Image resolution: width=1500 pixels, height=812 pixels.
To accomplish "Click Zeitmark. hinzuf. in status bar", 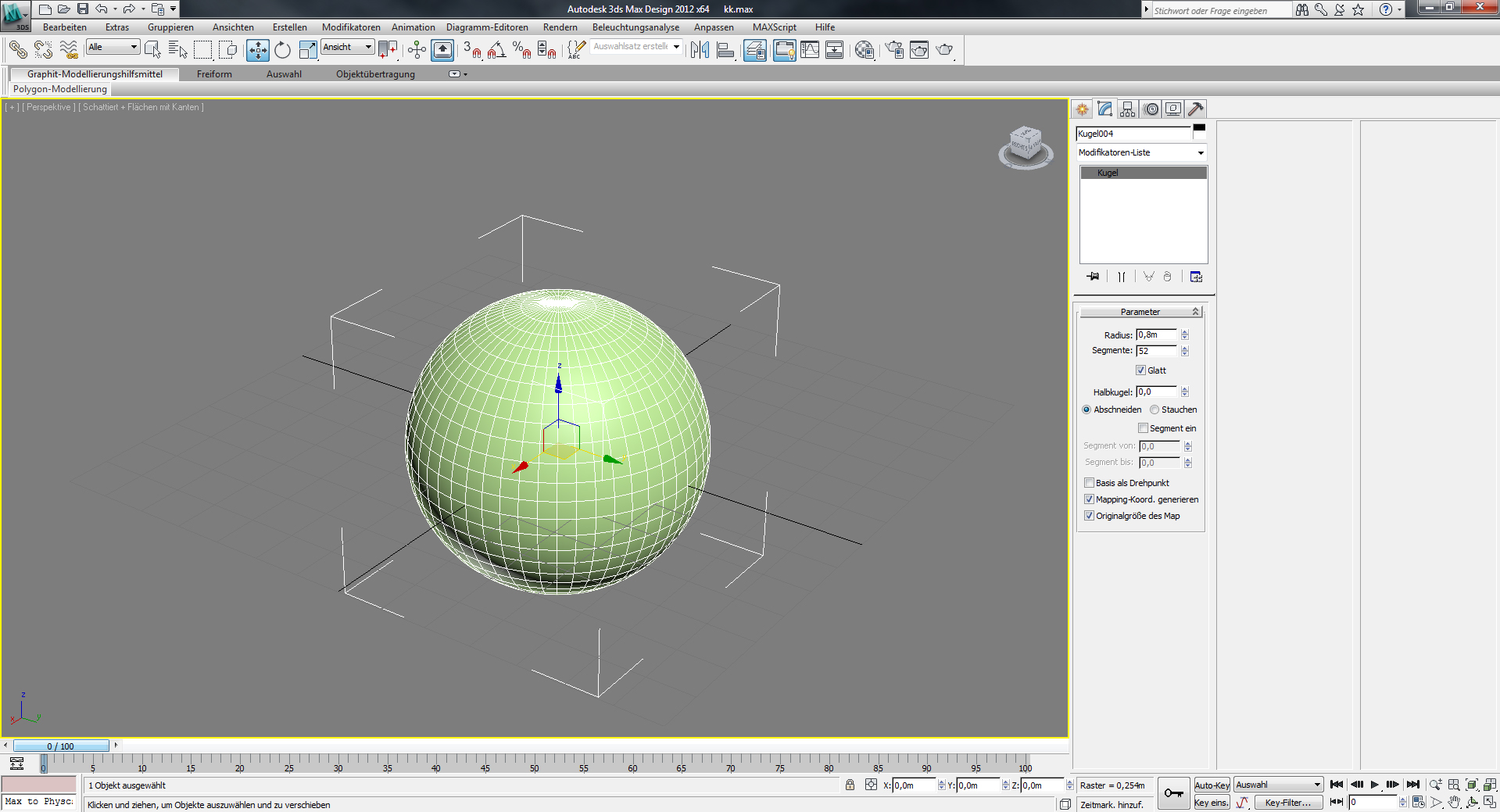I will point(1112,804).
